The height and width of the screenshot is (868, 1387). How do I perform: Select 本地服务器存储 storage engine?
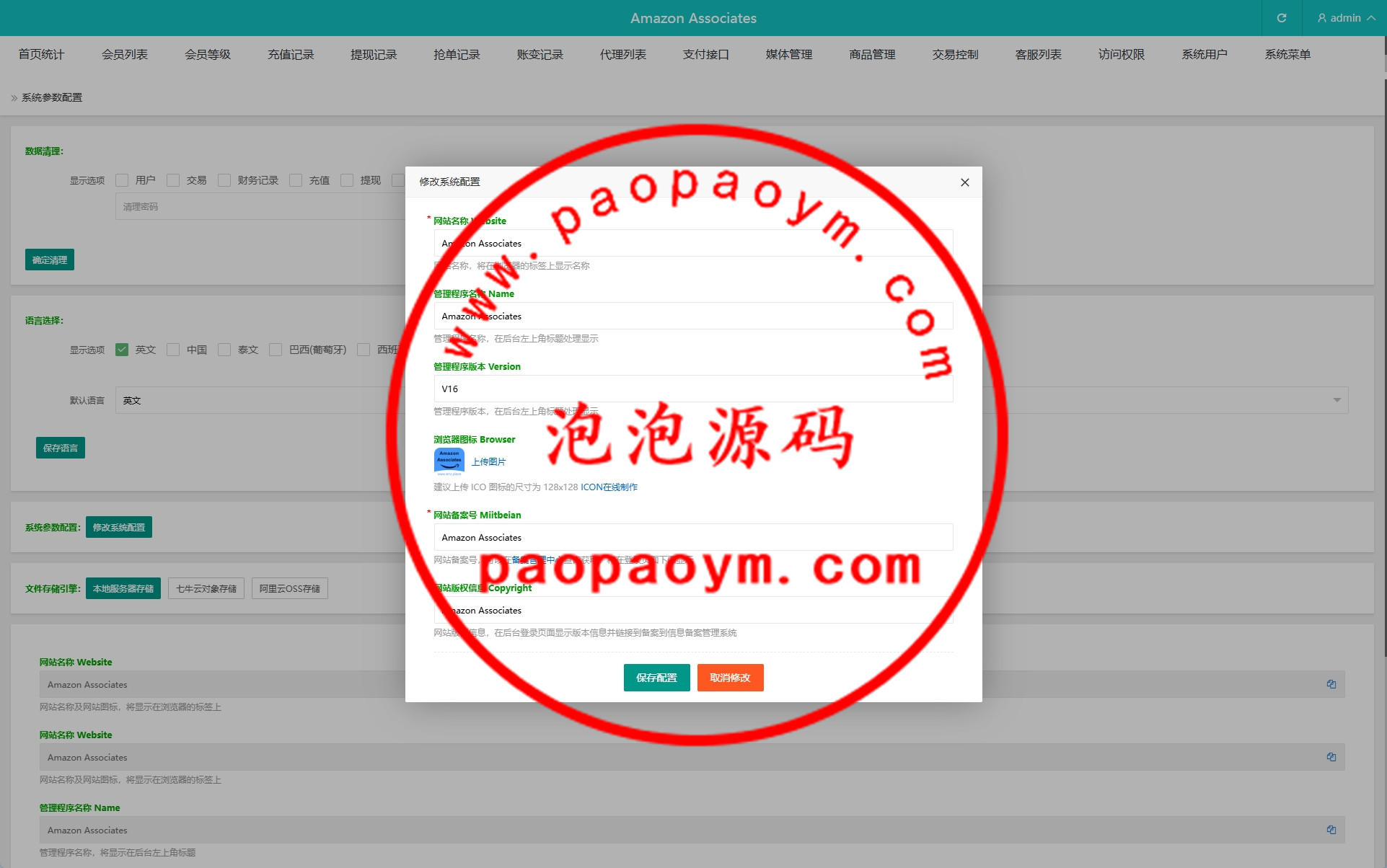123,588
